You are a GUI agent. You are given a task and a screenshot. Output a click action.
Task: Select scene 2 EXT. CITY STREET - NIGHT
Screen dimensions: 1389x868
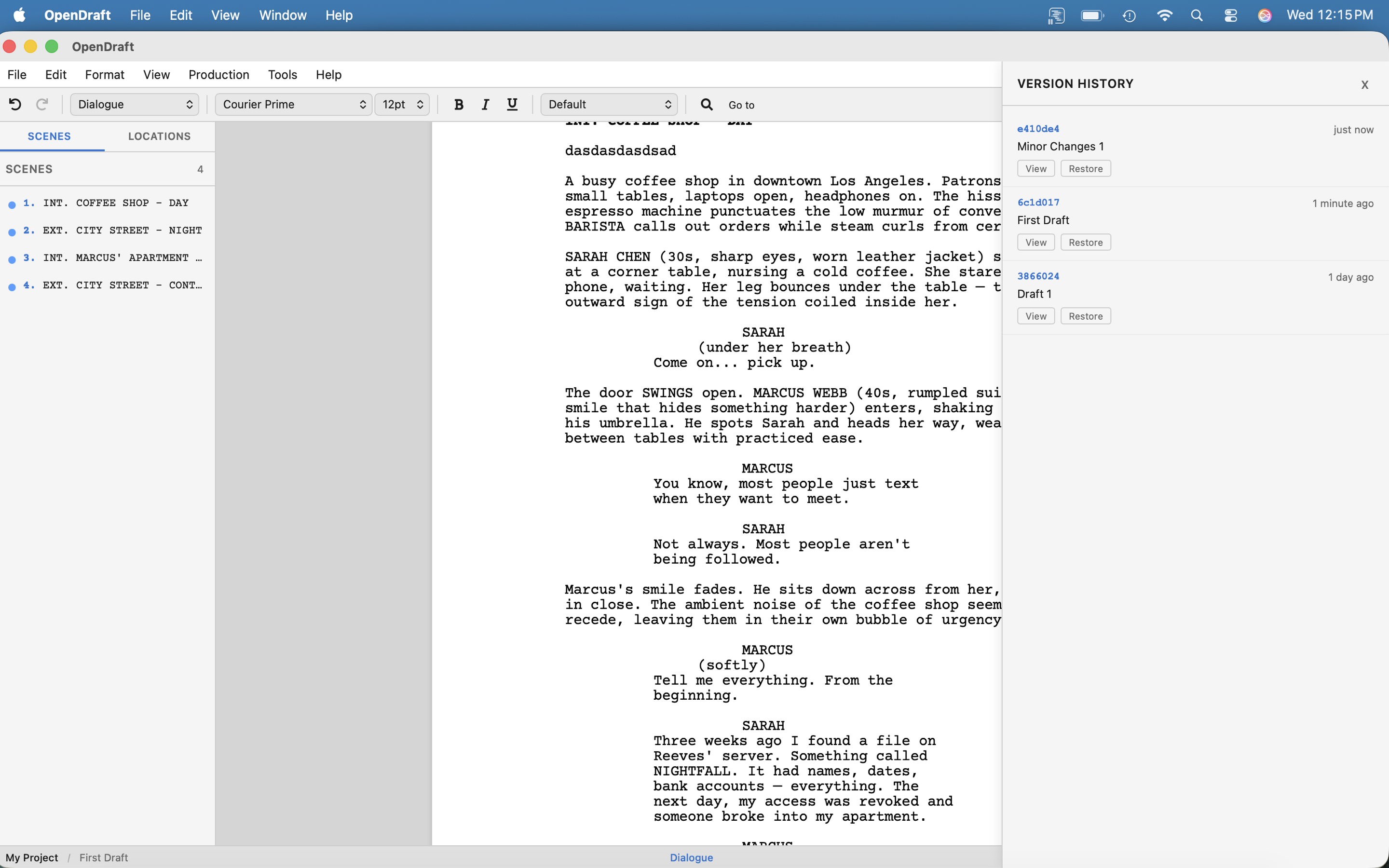click(x=122, y=230)
